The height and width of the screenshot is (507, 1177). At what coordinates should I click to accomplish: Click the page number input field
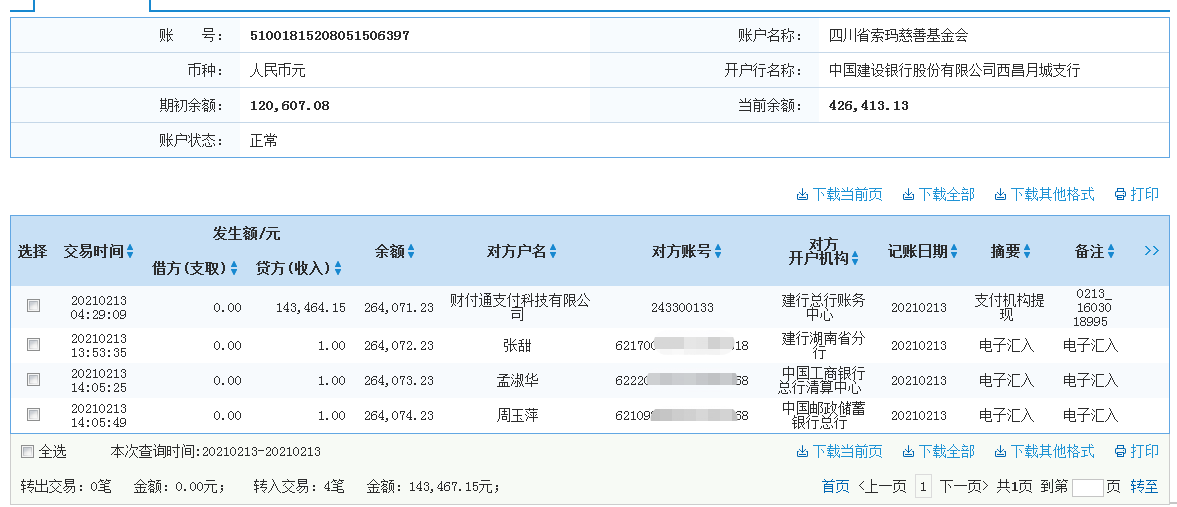pyautogui.click(x=1087, y=487)
